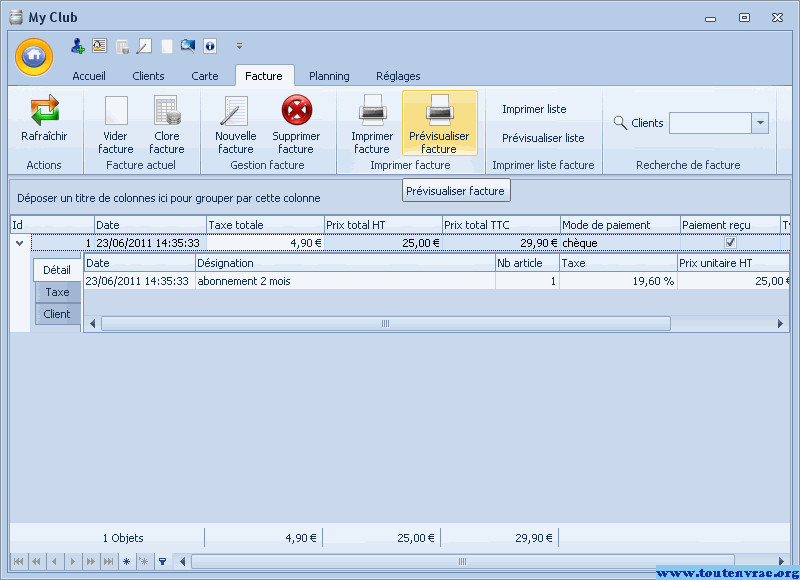The height and width of the screenshot is (580, 800).
Task: Sort by the Taxe totale column header
Action: coord(265,225)
